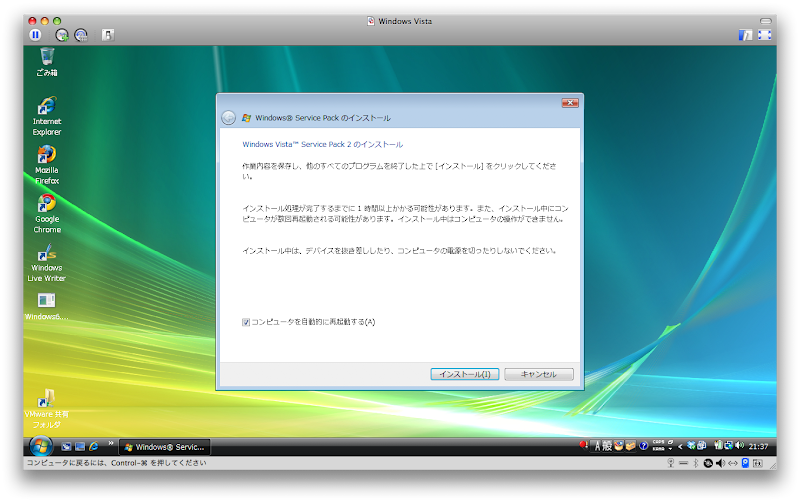
Task: Open the Vista Start orb
Action: tap(40, 446)
